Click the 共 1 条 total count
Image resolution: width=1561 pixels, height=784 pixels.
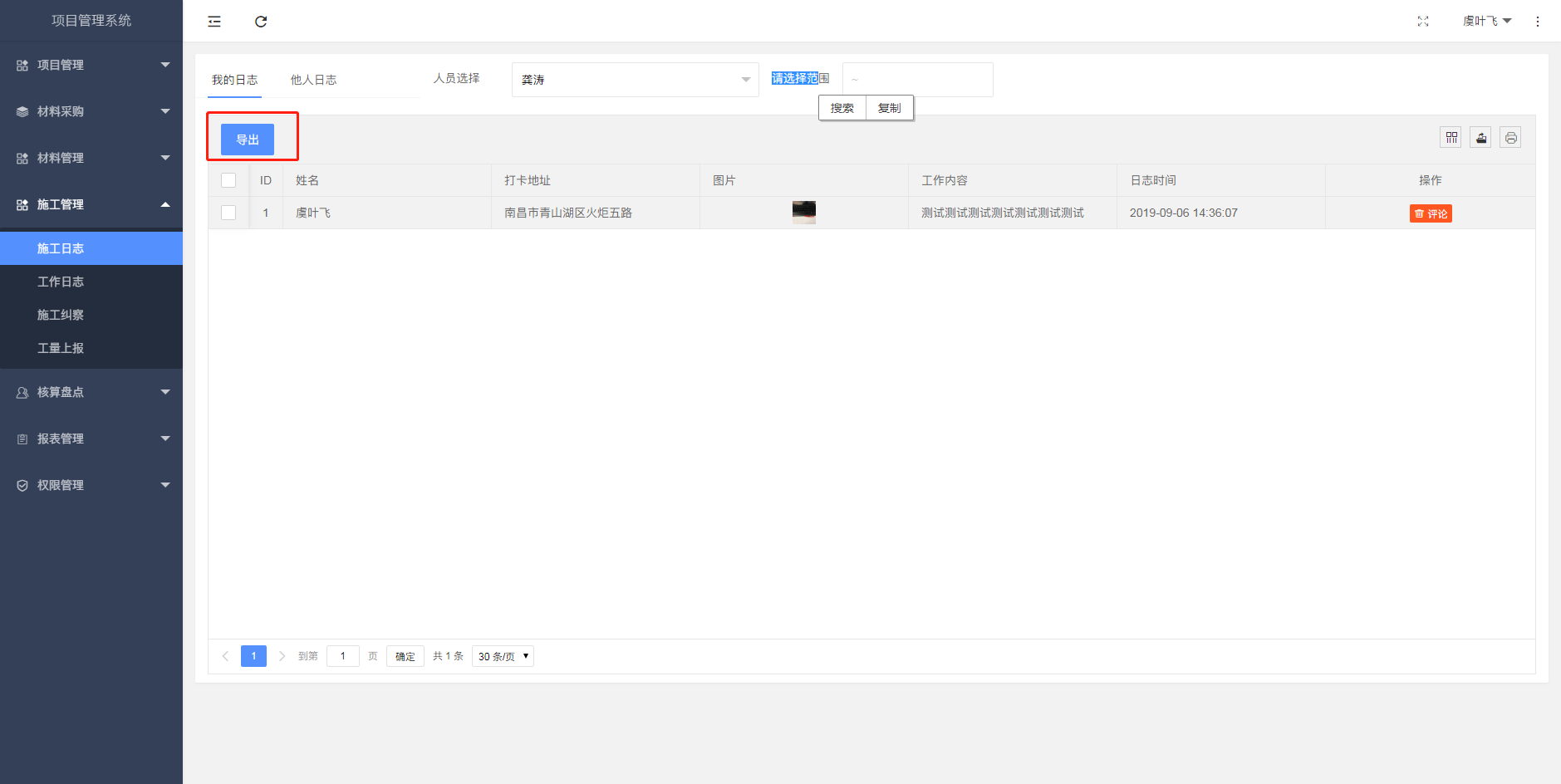449,656
